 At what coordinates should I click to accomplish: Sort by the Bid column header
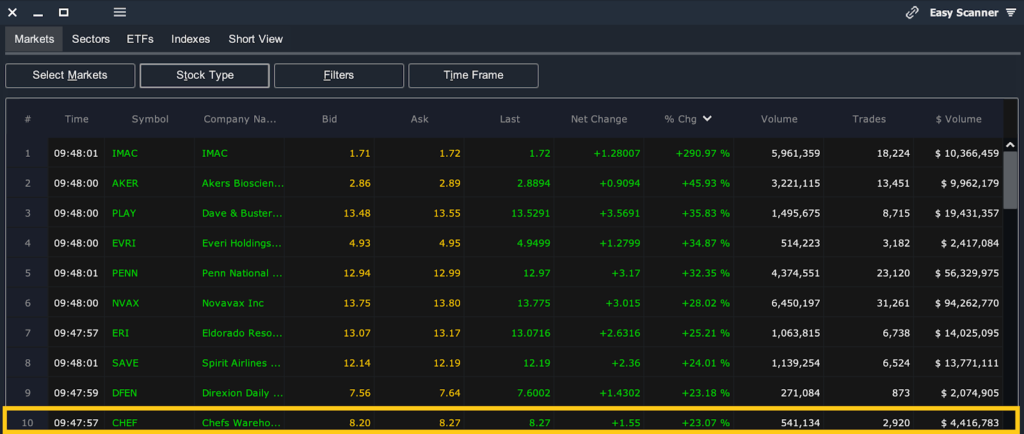pos(330,119)
